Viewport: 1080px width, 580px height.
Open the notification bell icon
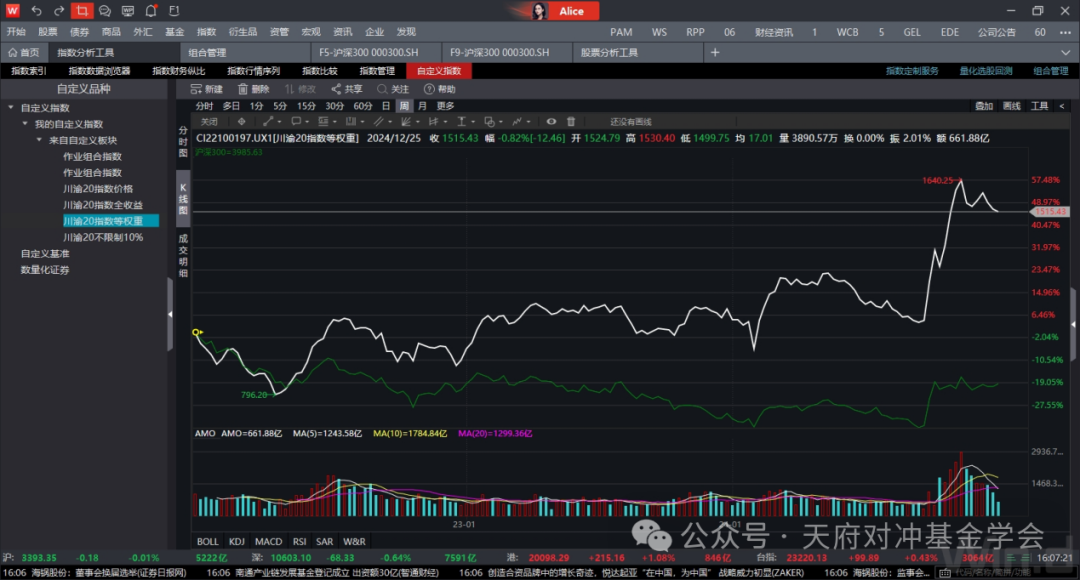[x=151, y=11]
